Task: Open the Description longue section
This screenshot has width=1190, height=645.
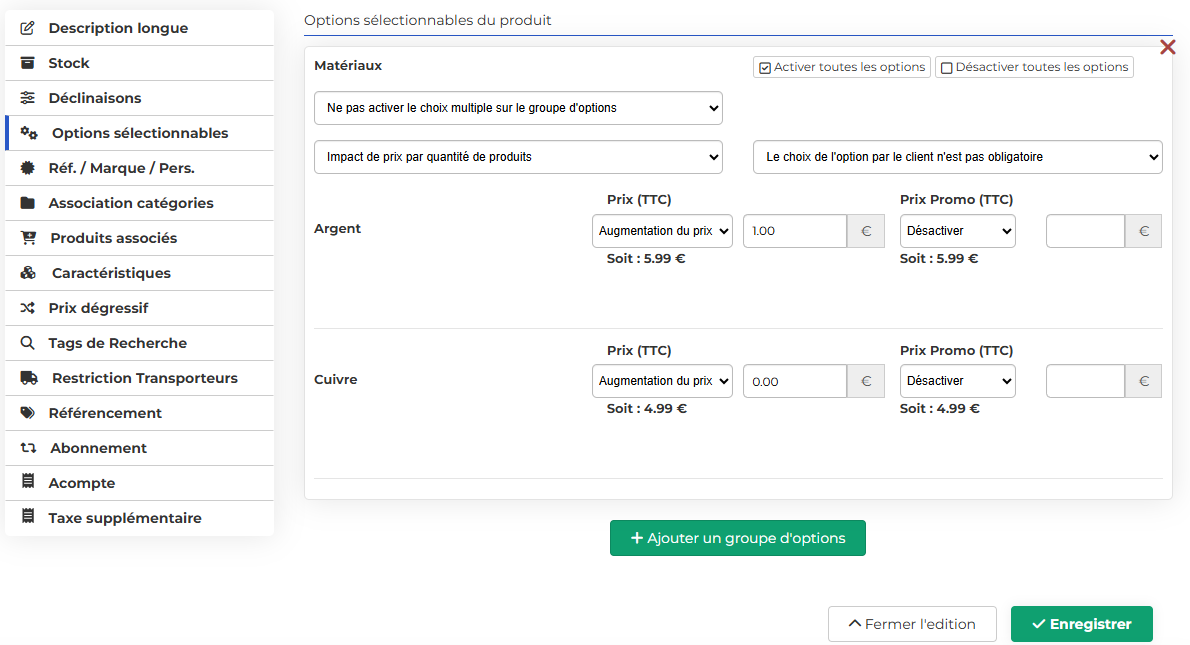Action: (140, 28)
